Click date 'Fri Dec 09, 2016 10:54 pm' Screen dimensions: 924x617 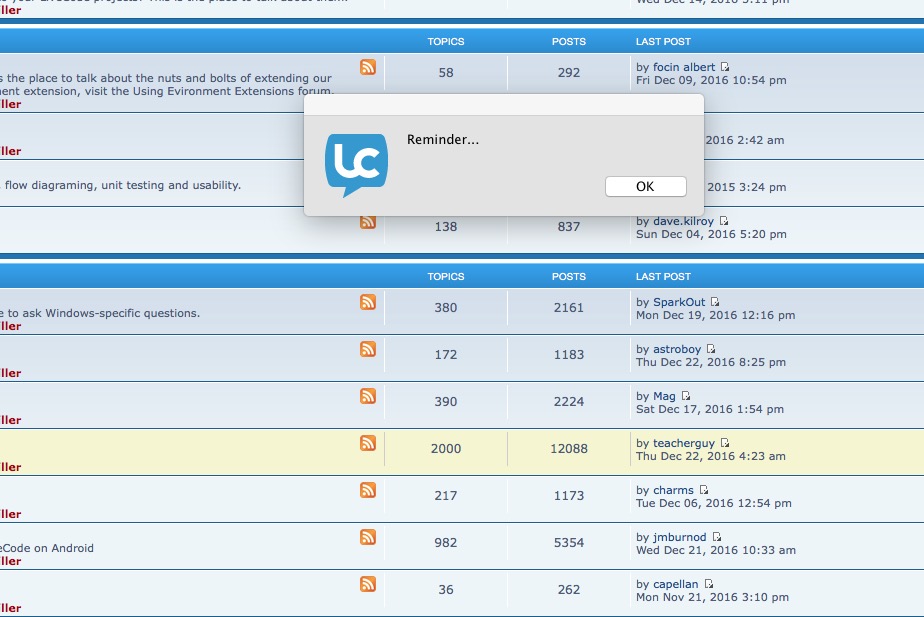711,80
